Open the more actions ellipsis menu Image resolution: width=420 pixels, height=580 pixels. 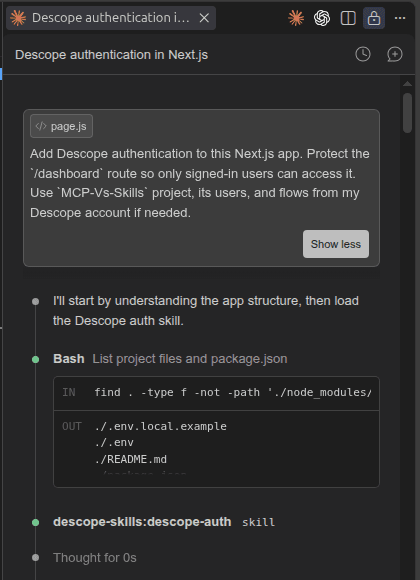point(400,18)
